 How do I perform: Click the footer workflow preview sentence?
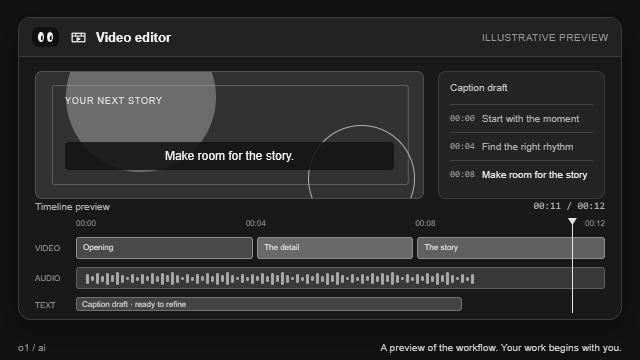501,348
